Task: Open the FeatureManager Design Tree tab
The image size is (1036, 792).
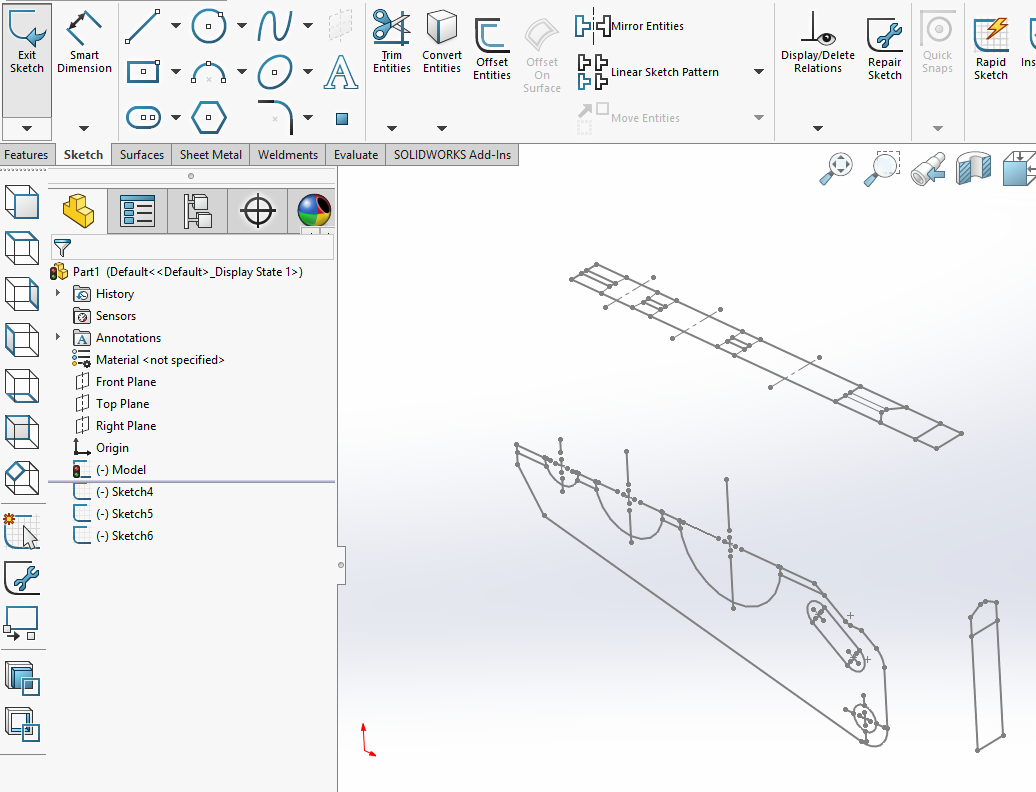Action: point(79,211)
